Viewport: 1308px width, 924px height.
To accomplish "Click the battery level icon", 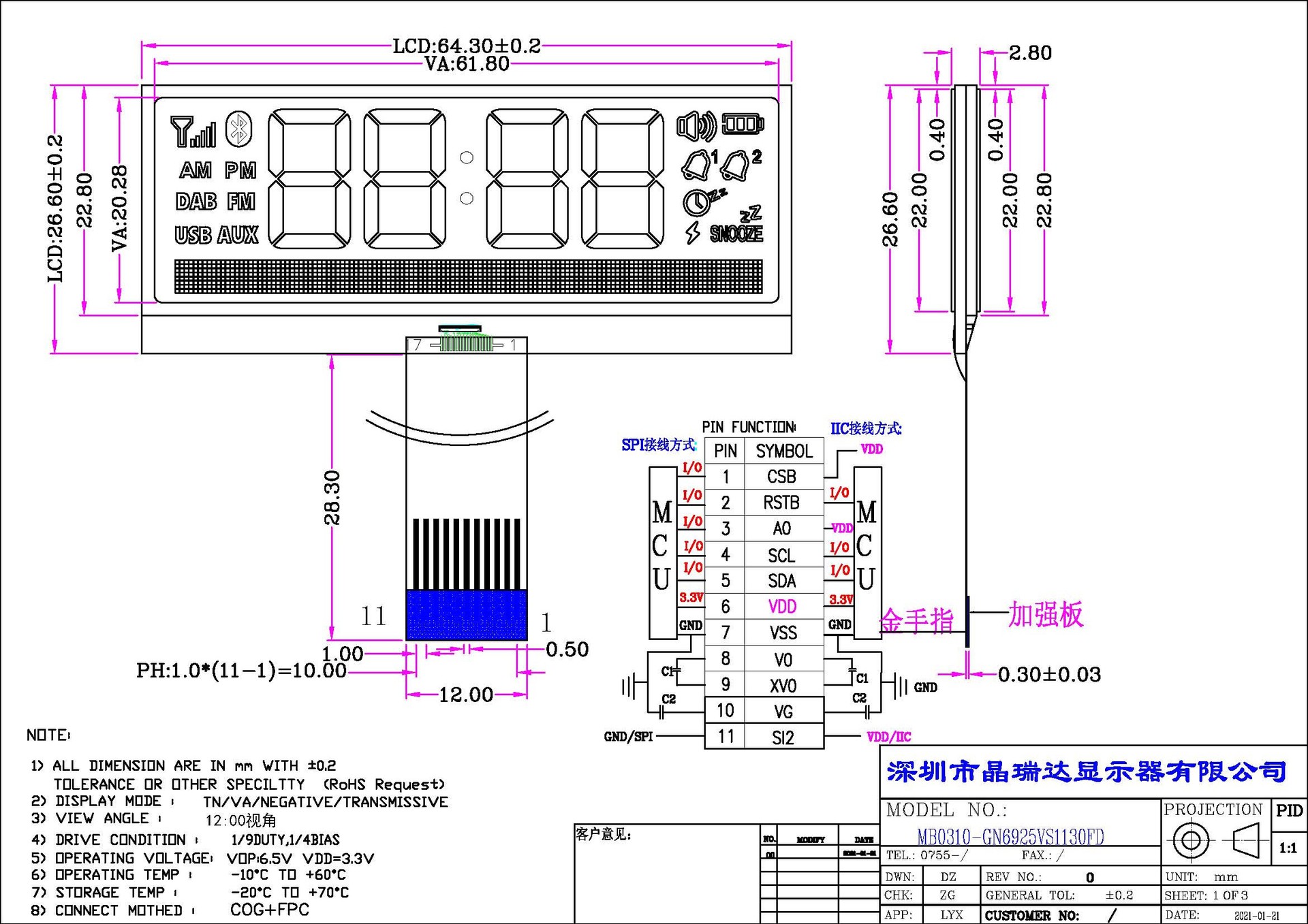I will [743, 124].
